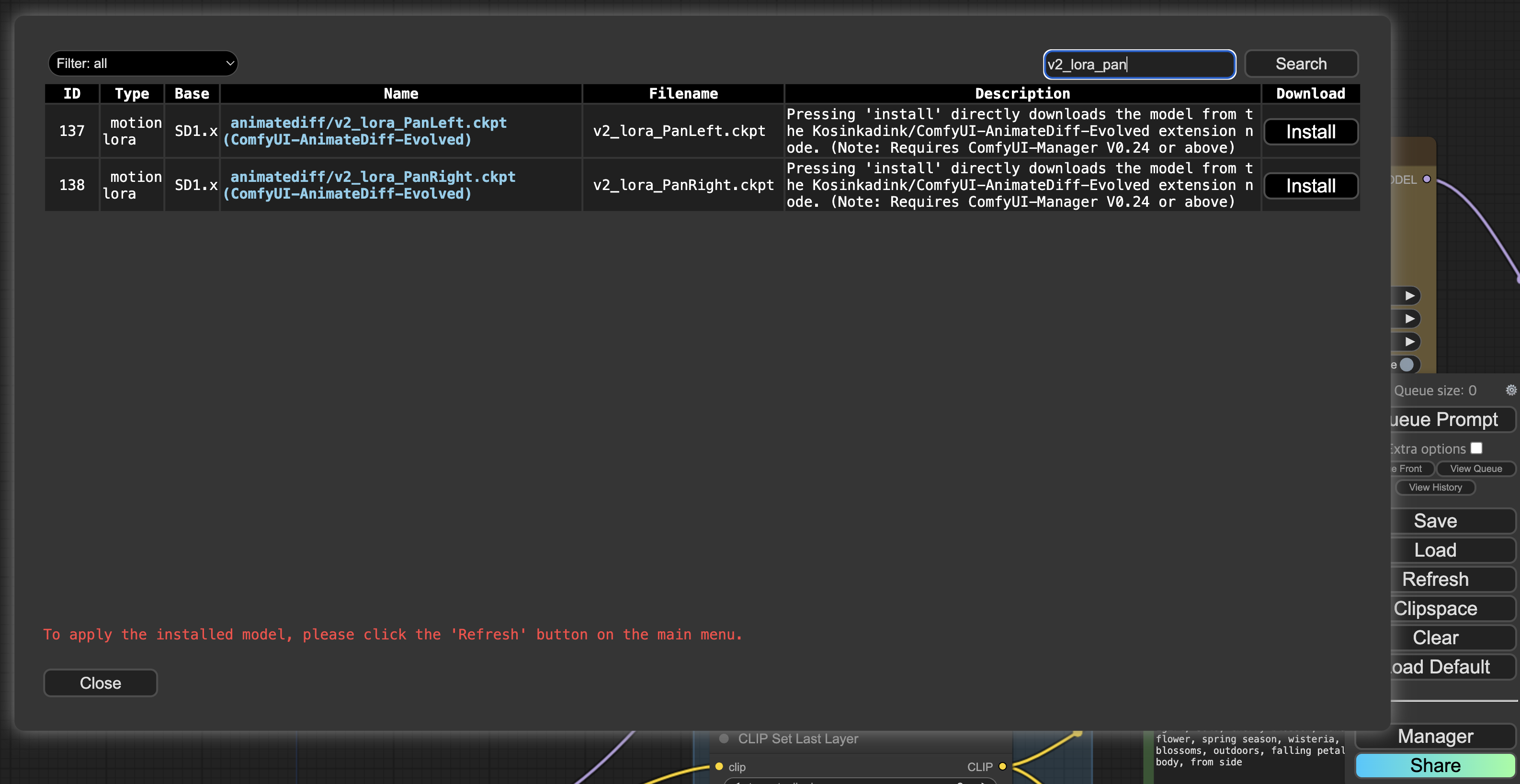
Task: Install the v2_lora_PanRight.ckpt model
Action: (1311, 186)
